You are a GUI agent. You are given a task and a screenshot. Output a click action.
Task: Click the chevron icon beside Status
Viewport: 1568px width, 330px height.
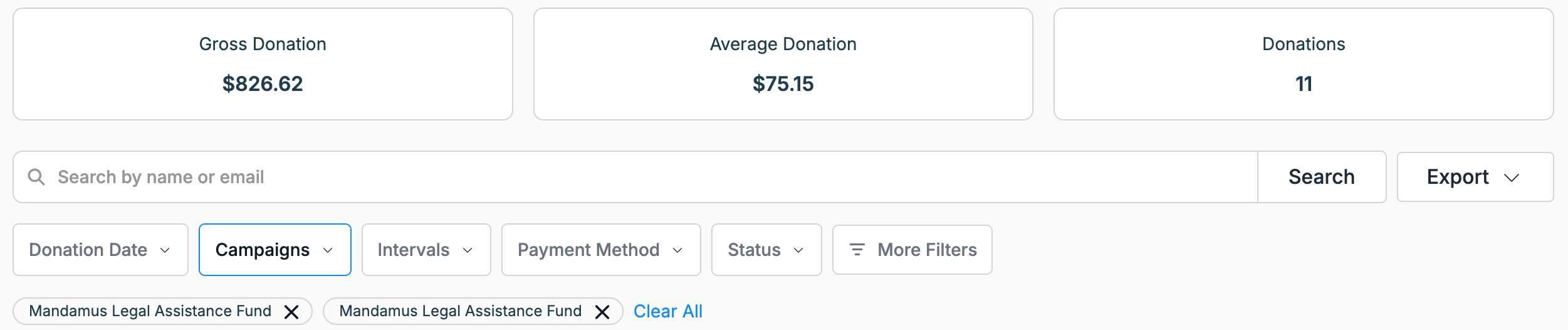798,250
